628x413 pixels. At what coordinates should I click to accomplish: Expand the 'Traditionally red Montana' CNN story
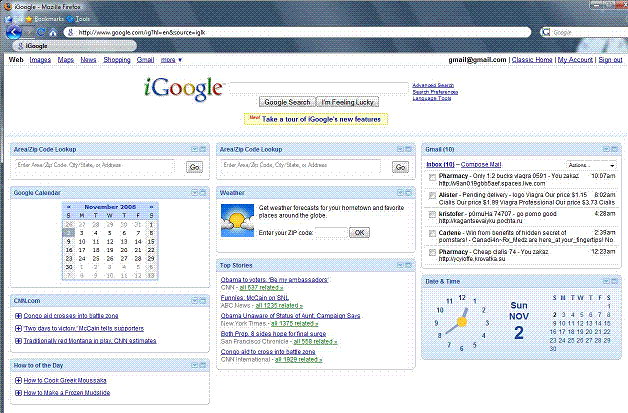click(x=18, y=341)
